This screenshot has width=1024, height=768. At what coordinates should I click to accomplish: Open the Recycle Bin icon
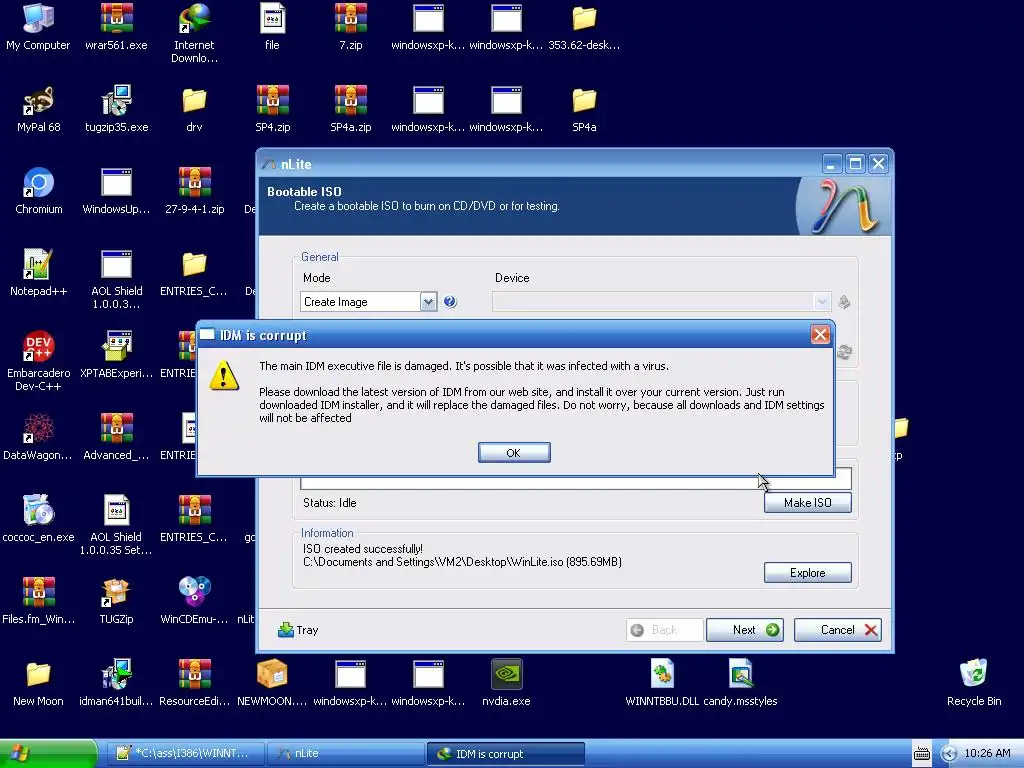974,684
